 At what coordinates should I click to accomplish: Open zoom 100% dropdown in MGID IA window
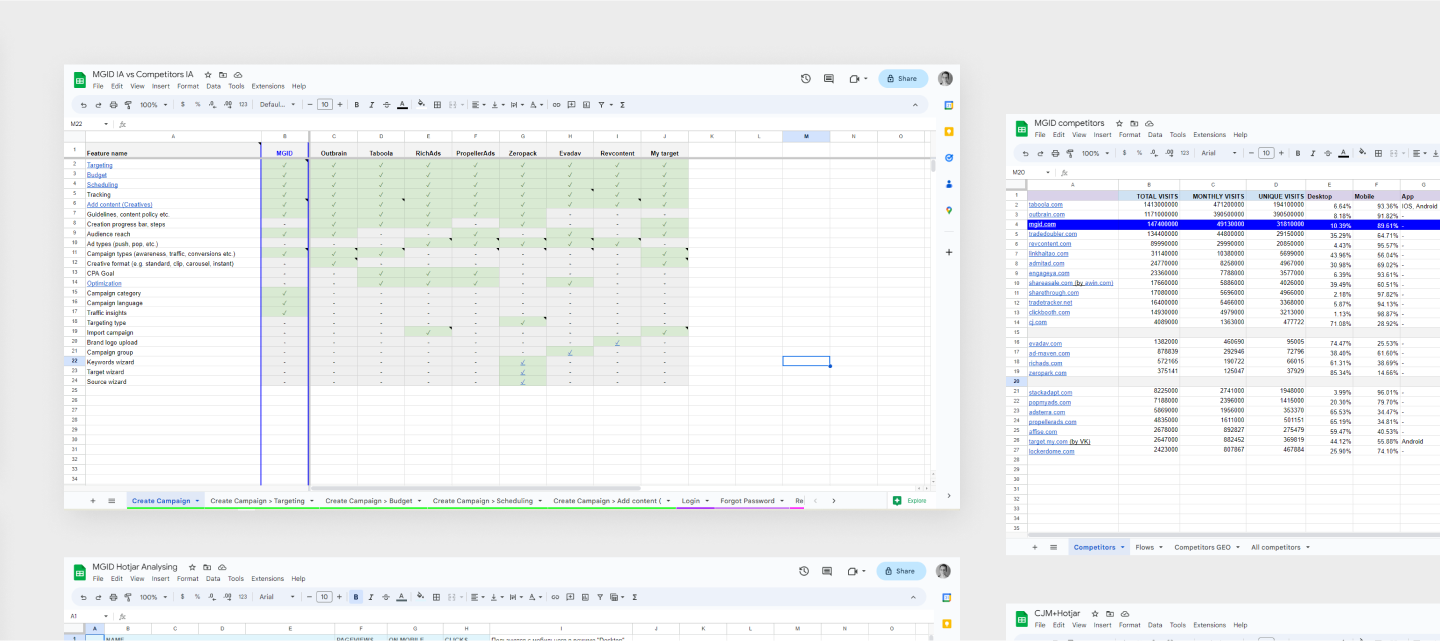click(153, 104)
